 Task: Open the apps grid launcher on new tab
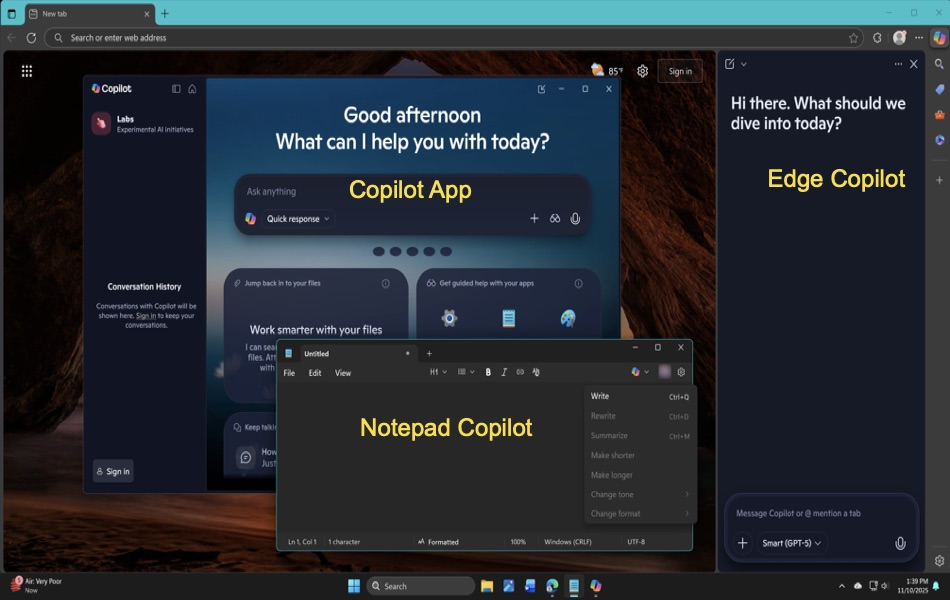(27, 71)
